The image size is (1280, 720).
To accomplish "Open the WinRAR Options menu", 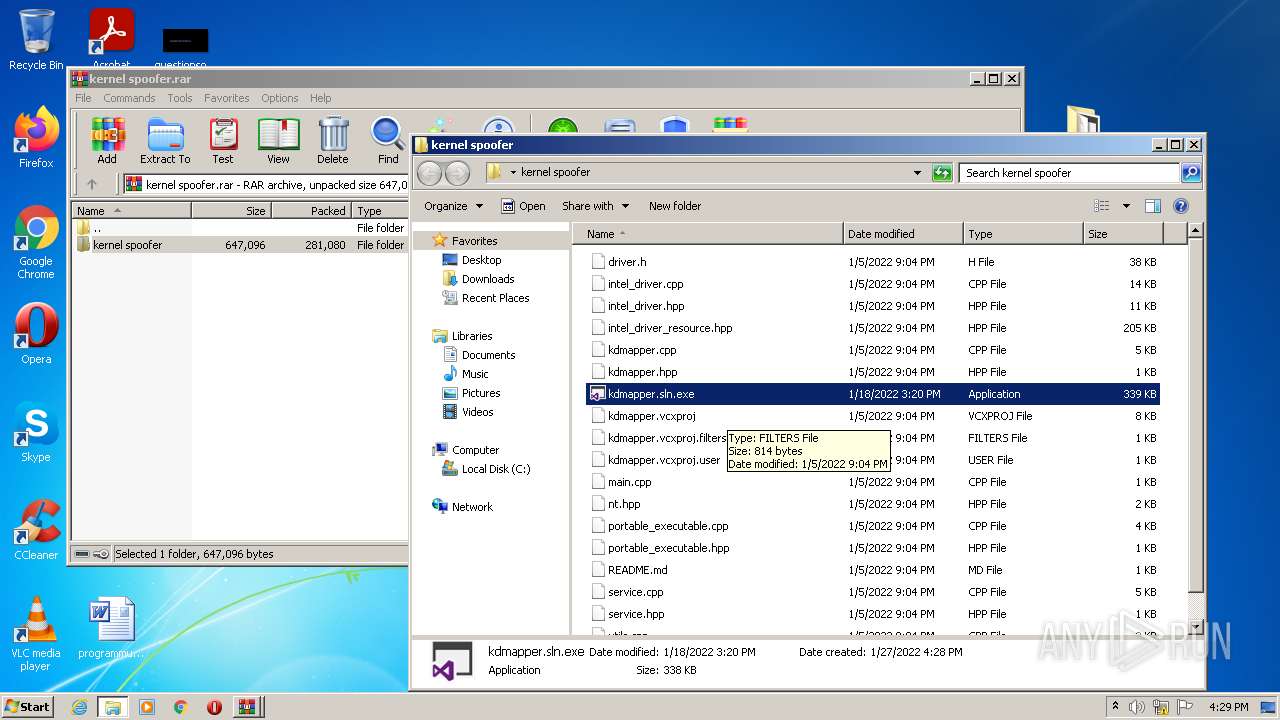I will [x=280, y=98].
